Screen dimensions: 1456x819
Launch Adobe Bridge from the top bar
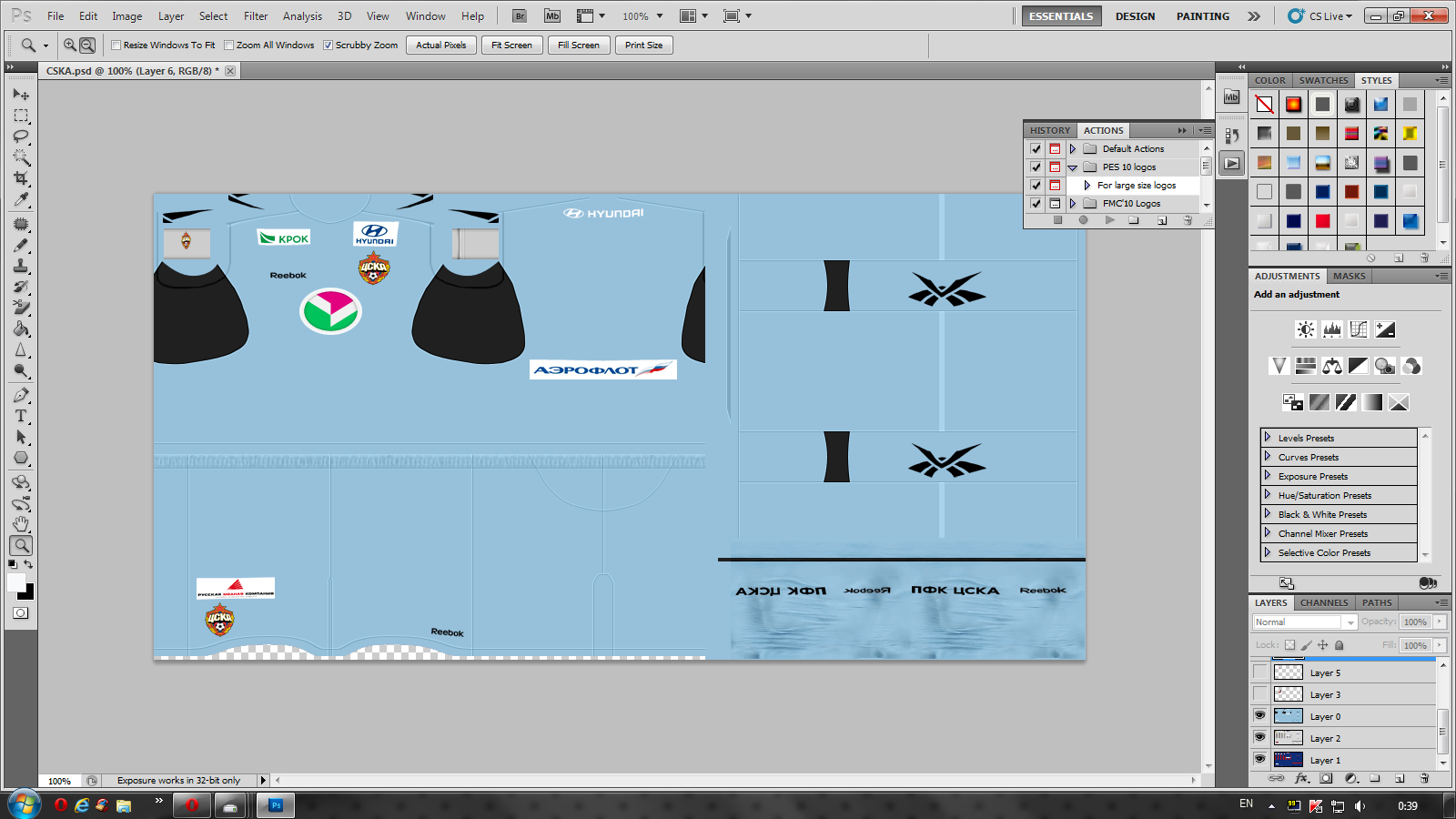coord(520,15)
